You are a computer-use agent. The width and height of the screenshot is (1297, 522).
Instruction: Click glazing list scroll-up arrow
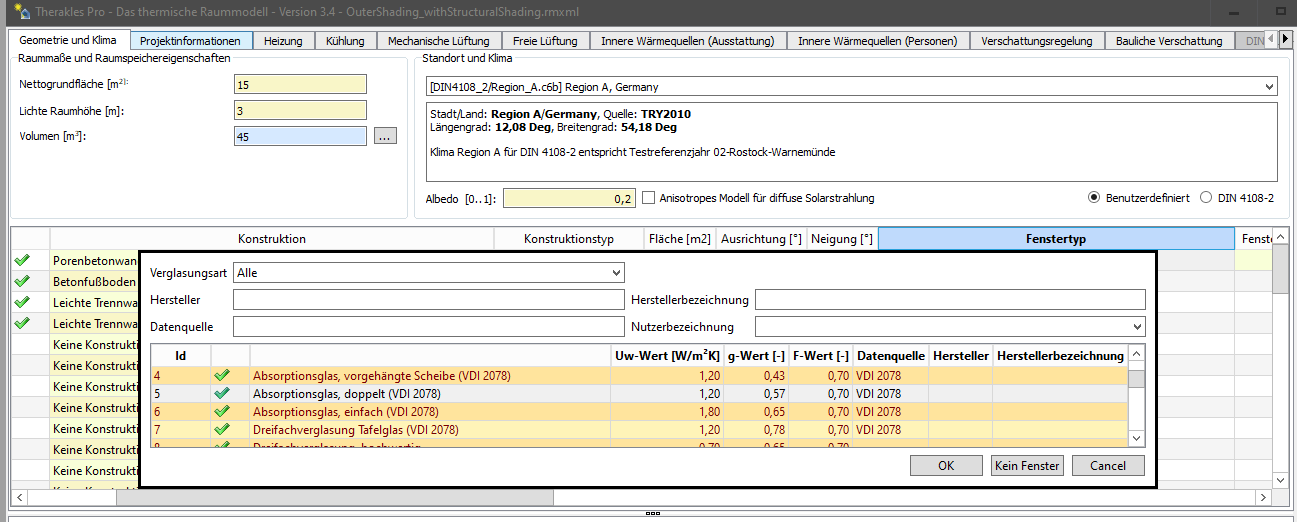coord(1137,355)
